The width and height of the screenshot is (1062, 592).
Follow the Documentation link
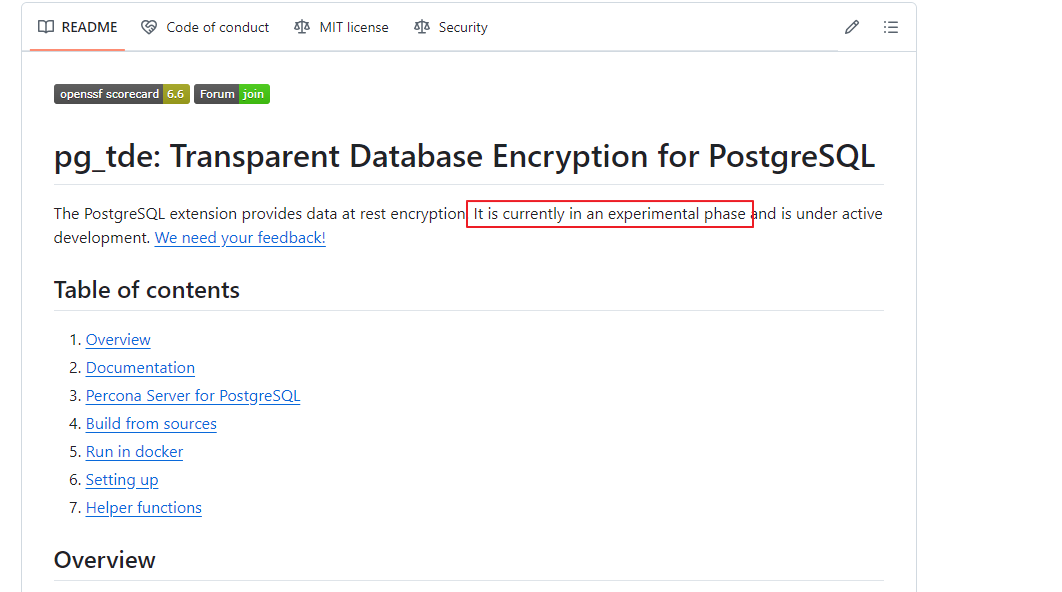pos(140,368)
